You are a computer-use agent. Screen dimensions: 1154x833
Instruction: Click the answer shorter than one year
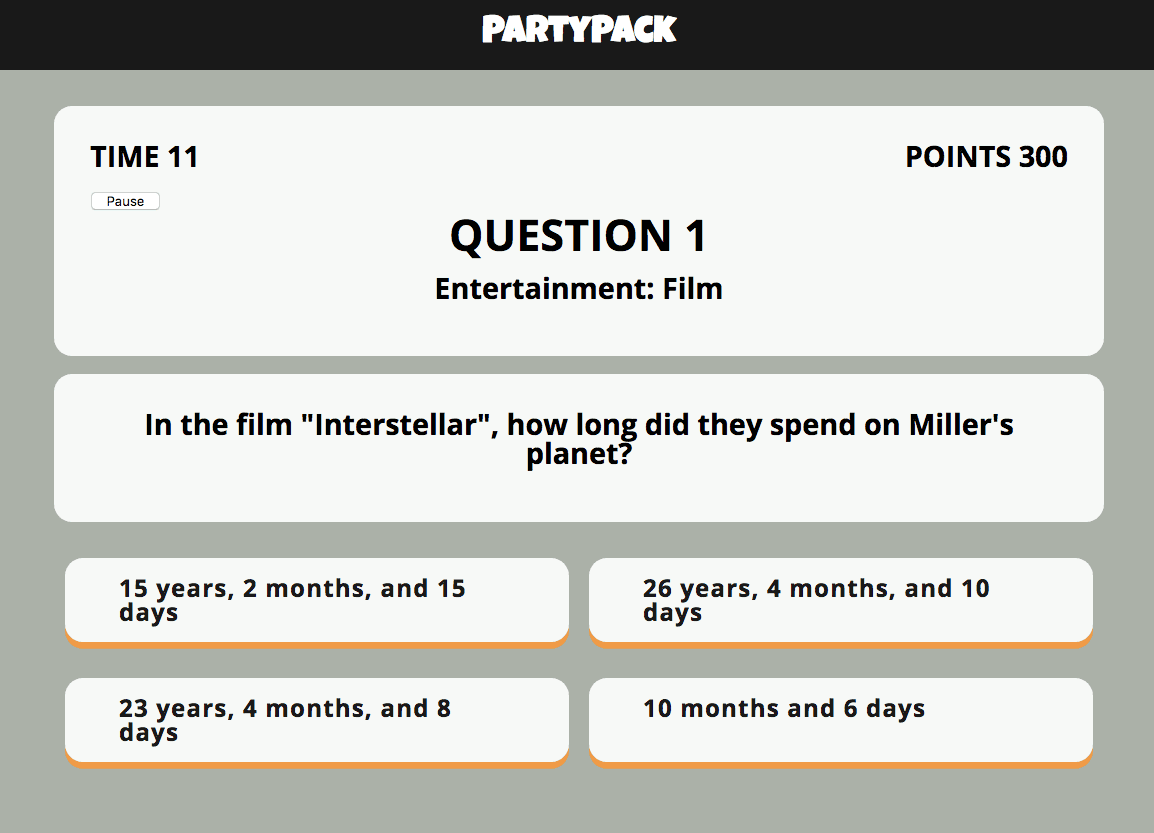pyautogui.click(x=840, y=720)
